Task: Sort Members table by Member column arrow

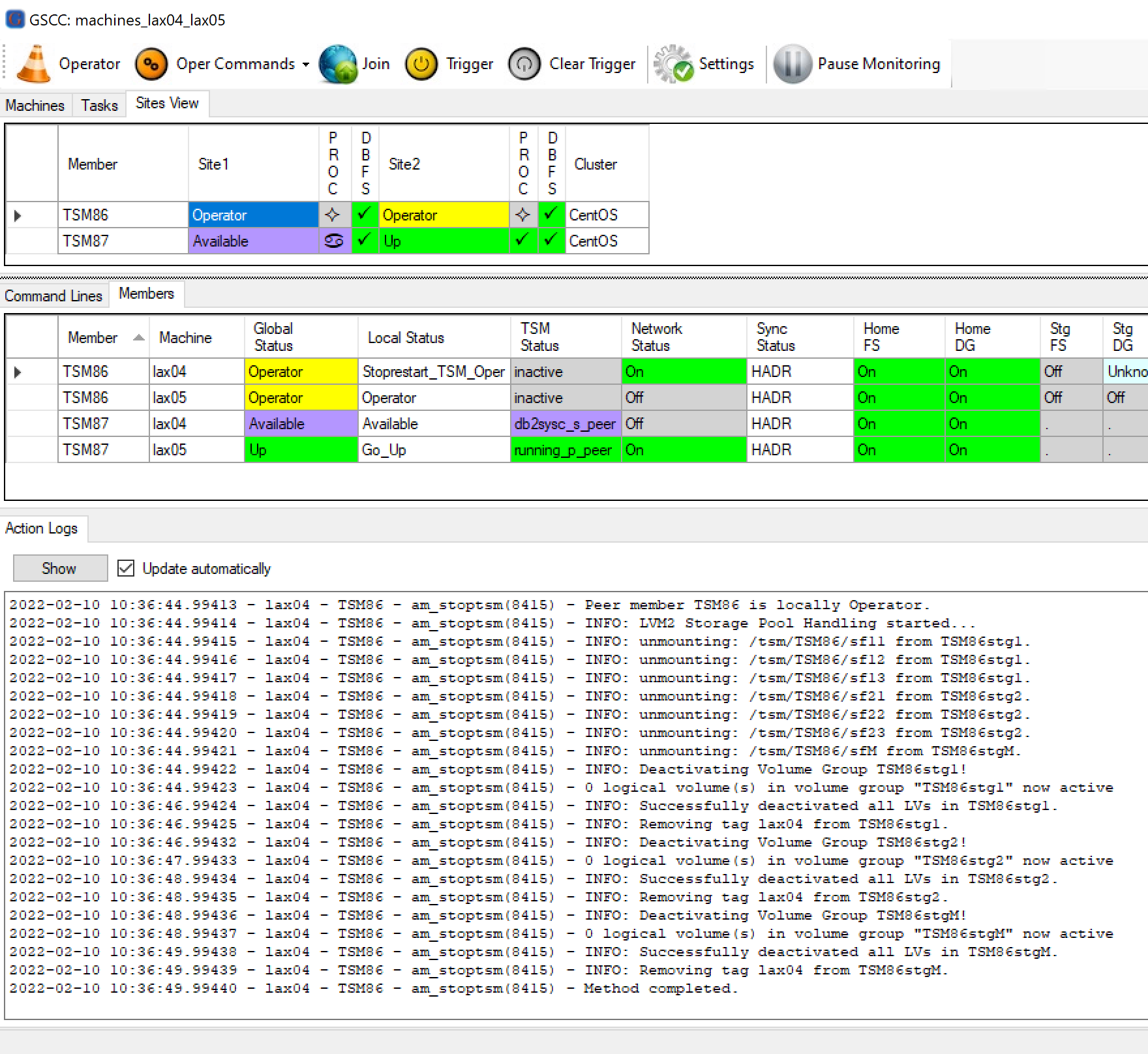Action: (138, 337)
